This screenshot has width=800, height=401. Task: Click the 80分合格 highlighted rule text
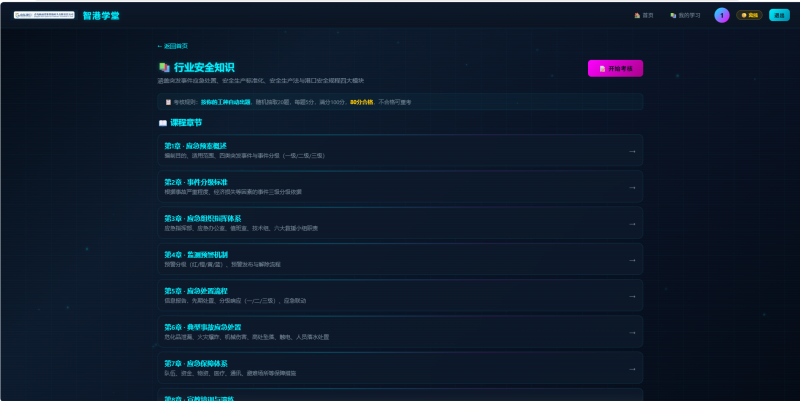point(362,102)
